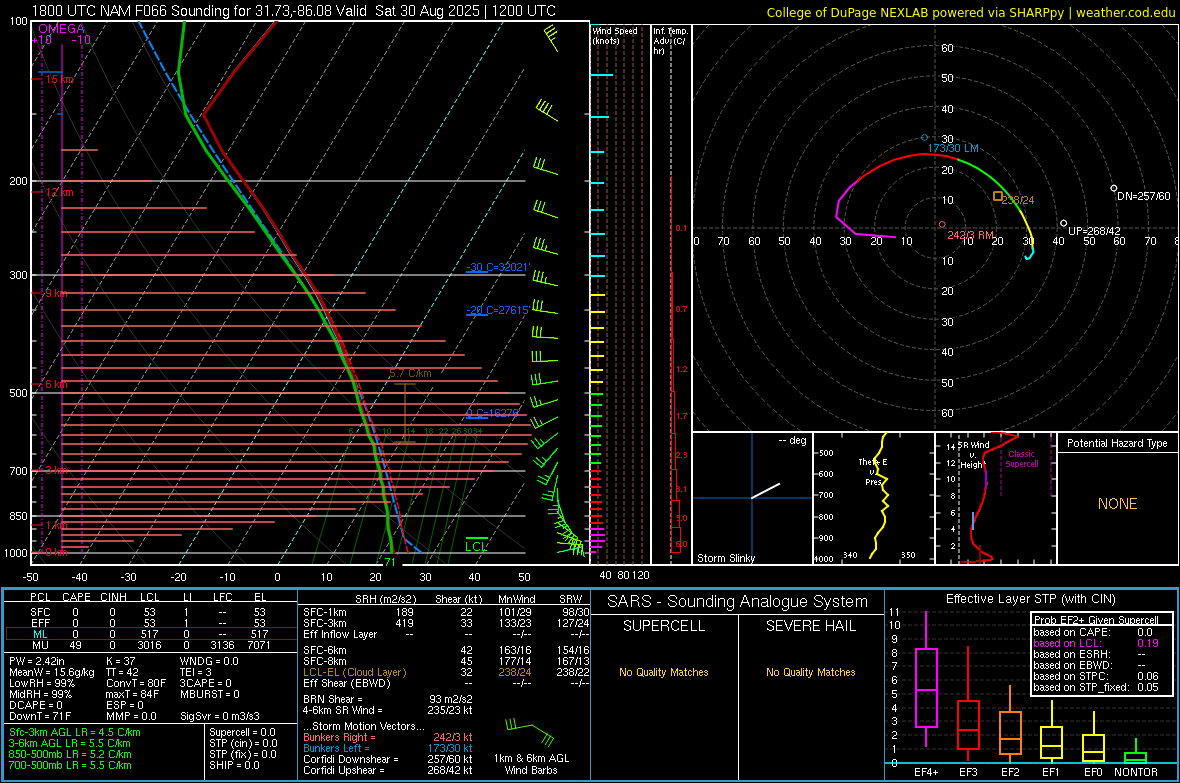Click the SHIP = 0.0 parameter
Viewport: 1180px width, 783px height.
234,765
